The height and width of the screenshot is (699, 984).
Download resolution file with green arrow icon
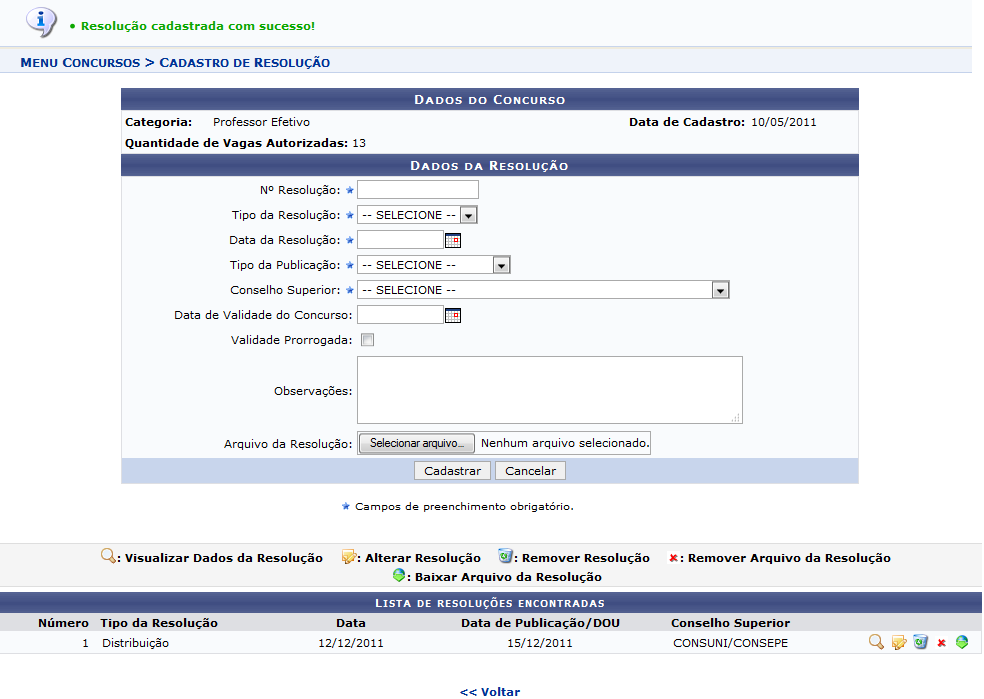pyautogui.click(x=961, y=643)
